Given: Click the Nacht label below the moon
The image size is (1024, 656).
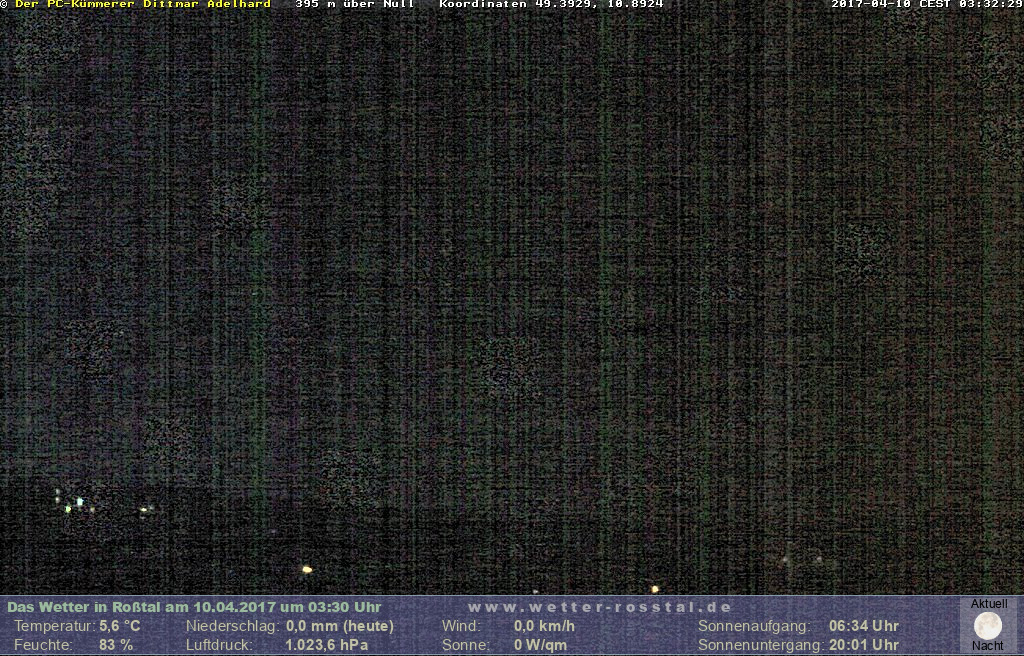Looking at the screenshot, I should click(x=987, y=646).
